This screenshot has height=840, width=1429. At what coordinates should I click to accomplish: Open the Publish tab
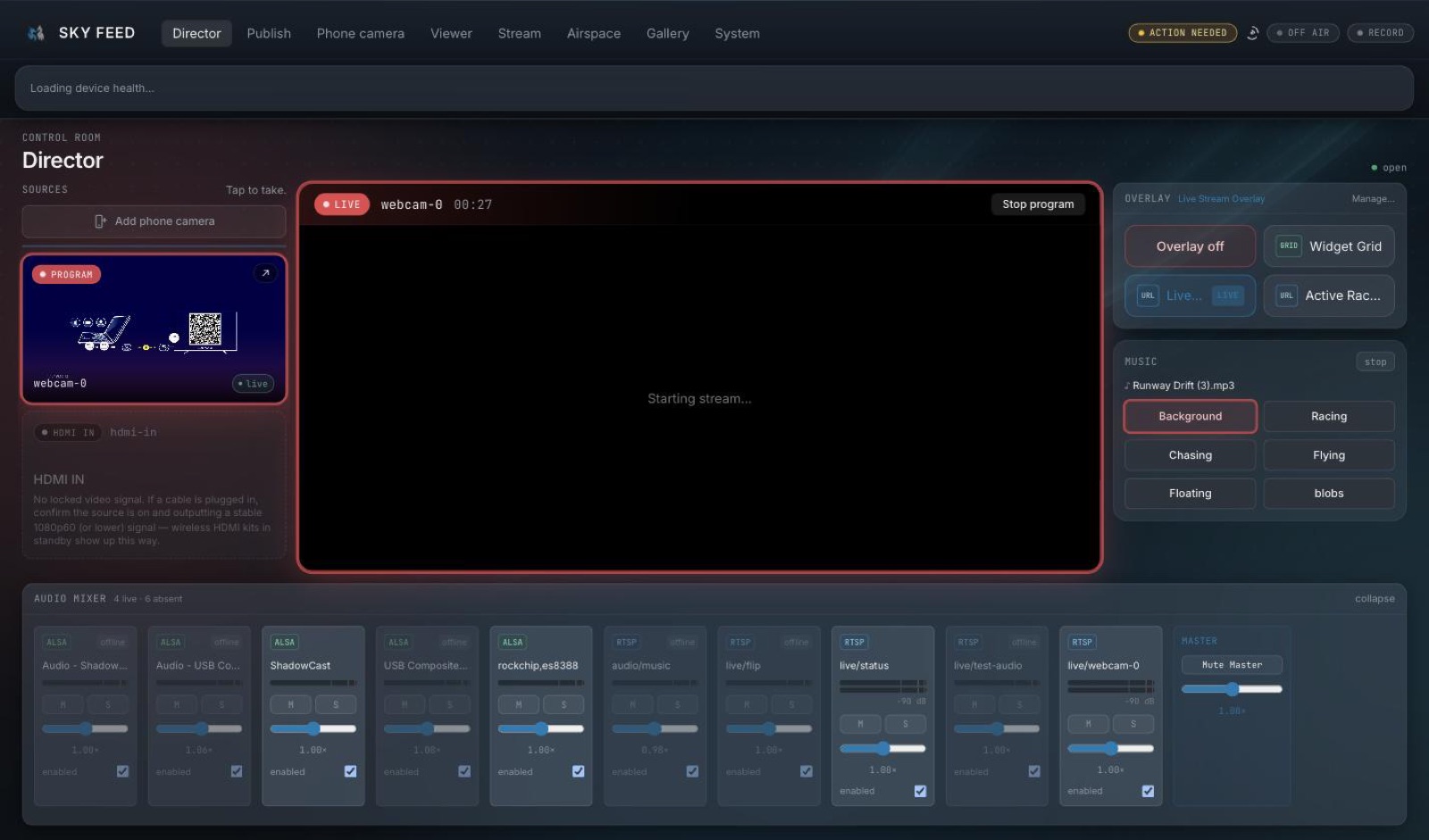(x=269, y=33)
